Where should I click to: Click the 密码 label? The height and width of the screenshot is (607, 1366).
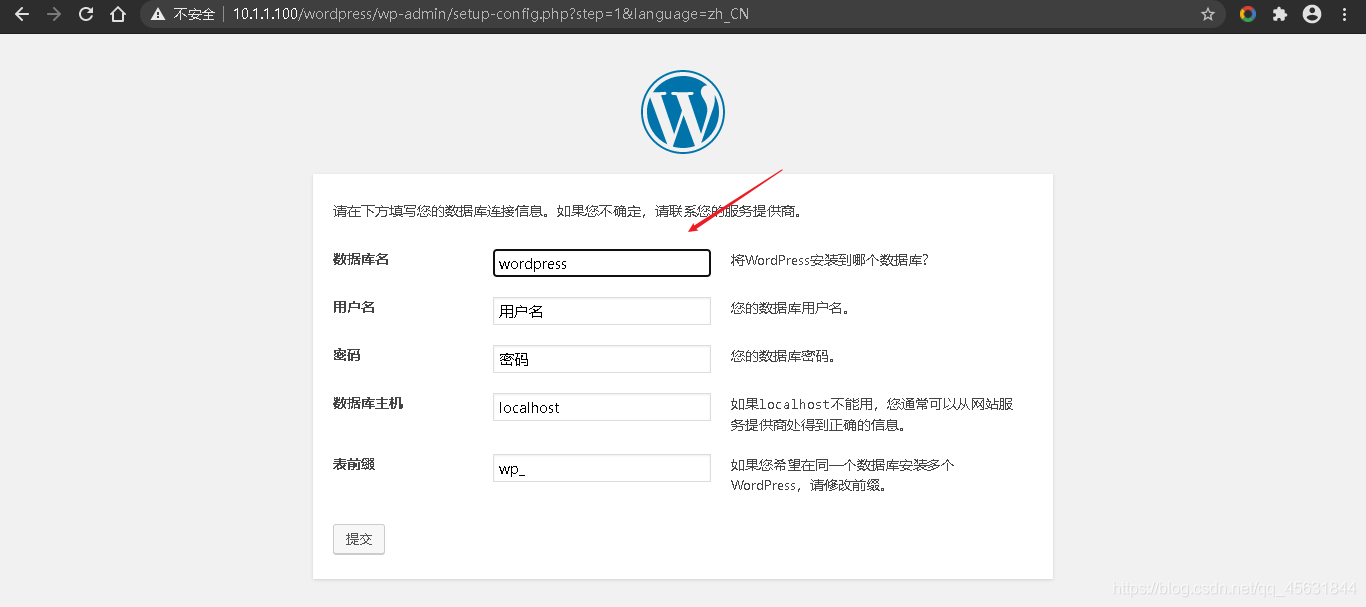point(347,355)
